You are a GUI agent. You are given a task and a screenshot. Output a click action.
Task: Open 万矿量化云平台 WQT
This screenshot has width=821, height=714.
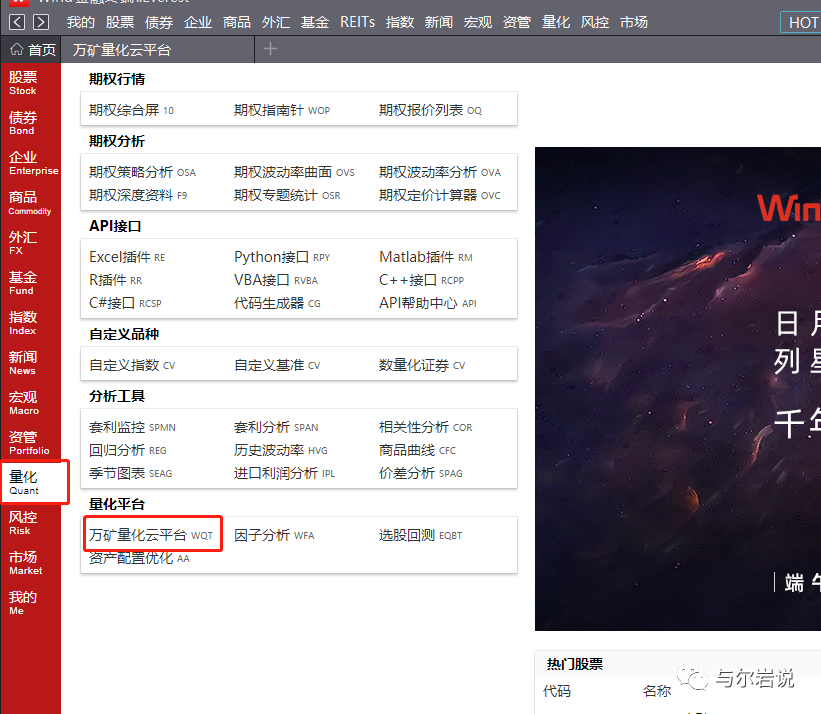click(151, 535)
